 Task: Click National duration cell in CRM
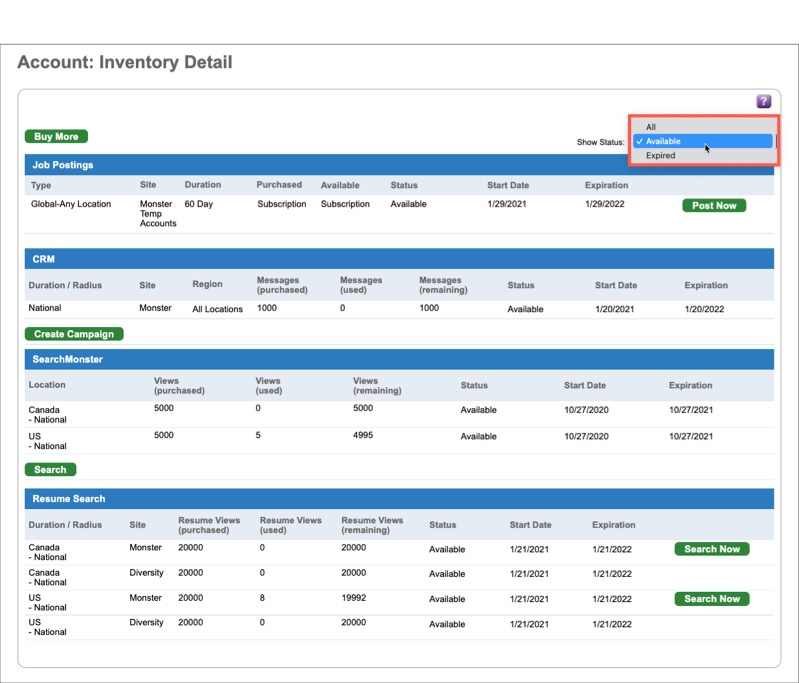[45, 308]
